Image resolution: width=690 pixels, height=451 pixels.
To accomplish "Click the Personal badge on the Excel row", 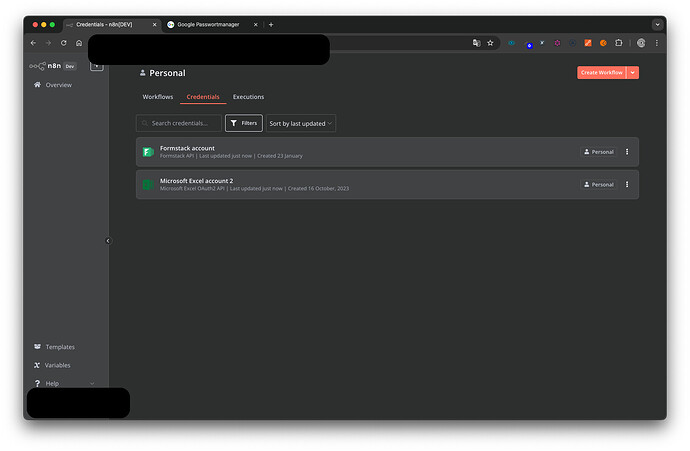I will [x=598, y=184].
